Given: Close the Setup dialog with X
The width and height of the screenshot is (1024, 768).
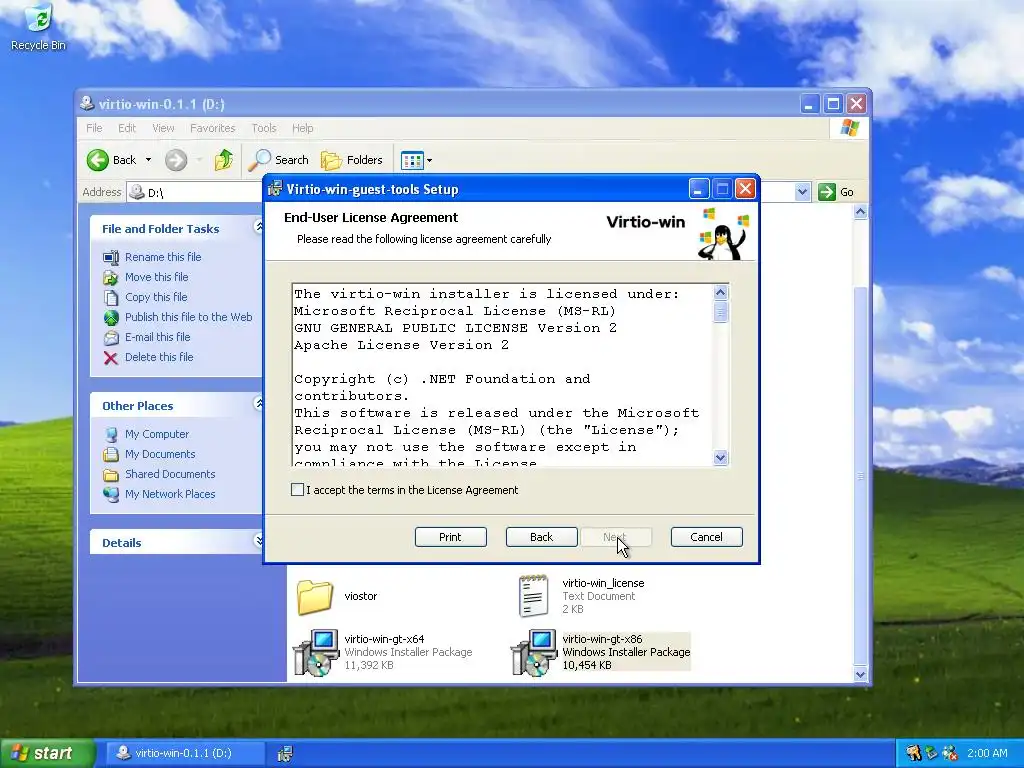Looking at the screenshot, I should [745, 189].
